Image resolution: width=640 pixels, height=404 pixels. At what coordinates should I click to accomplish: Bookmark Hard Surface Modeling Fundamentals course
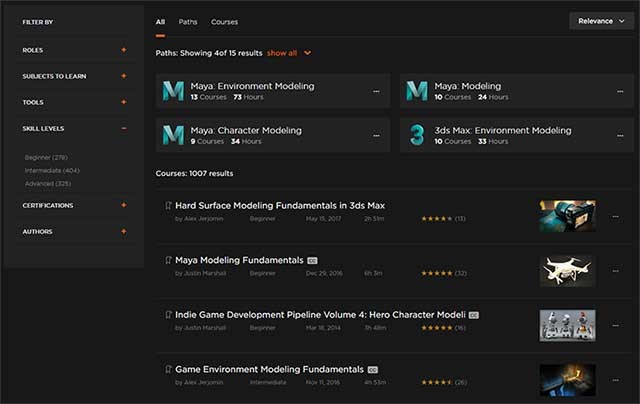tap(168, 205)
